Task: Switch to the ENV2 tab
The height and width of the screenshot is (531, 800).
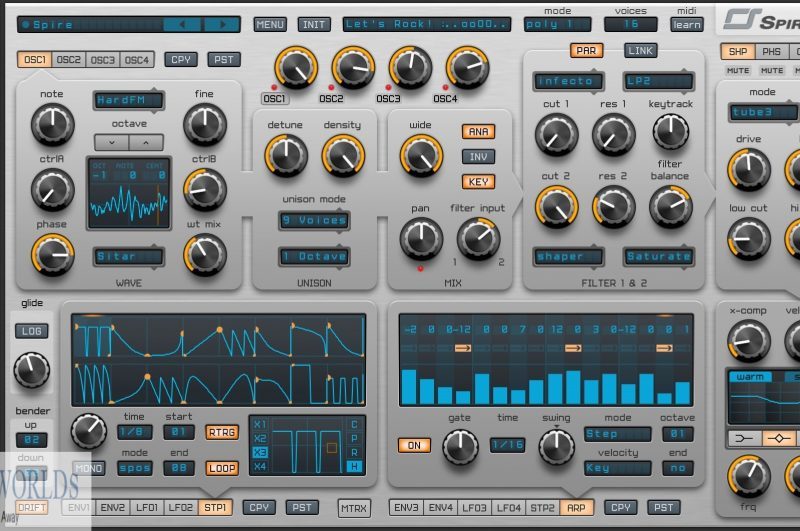Action: tap(113, 508)
